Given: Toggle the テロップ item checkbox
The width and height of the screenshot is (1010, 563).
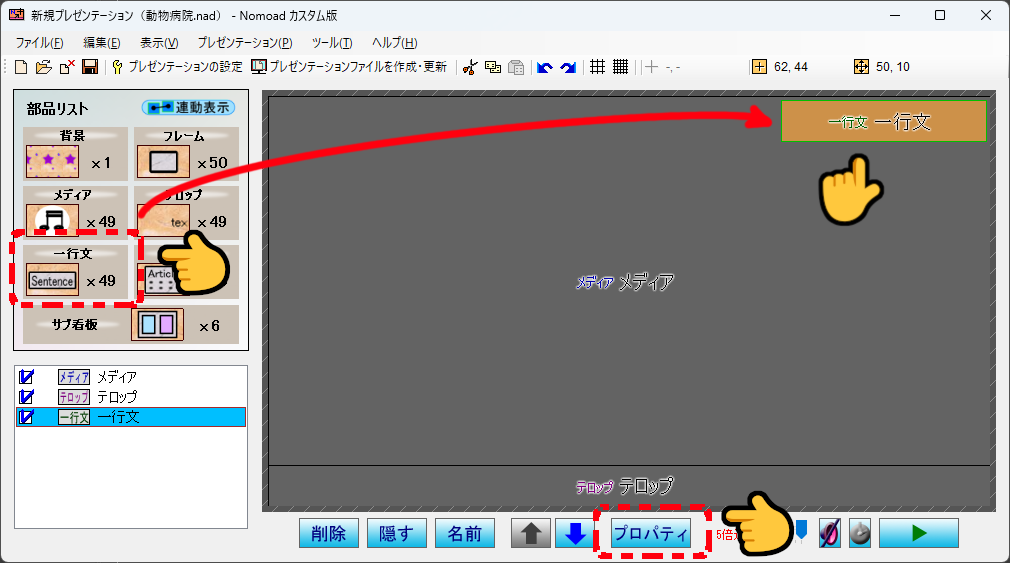Looking at the screenshot, I should (27, 397).
